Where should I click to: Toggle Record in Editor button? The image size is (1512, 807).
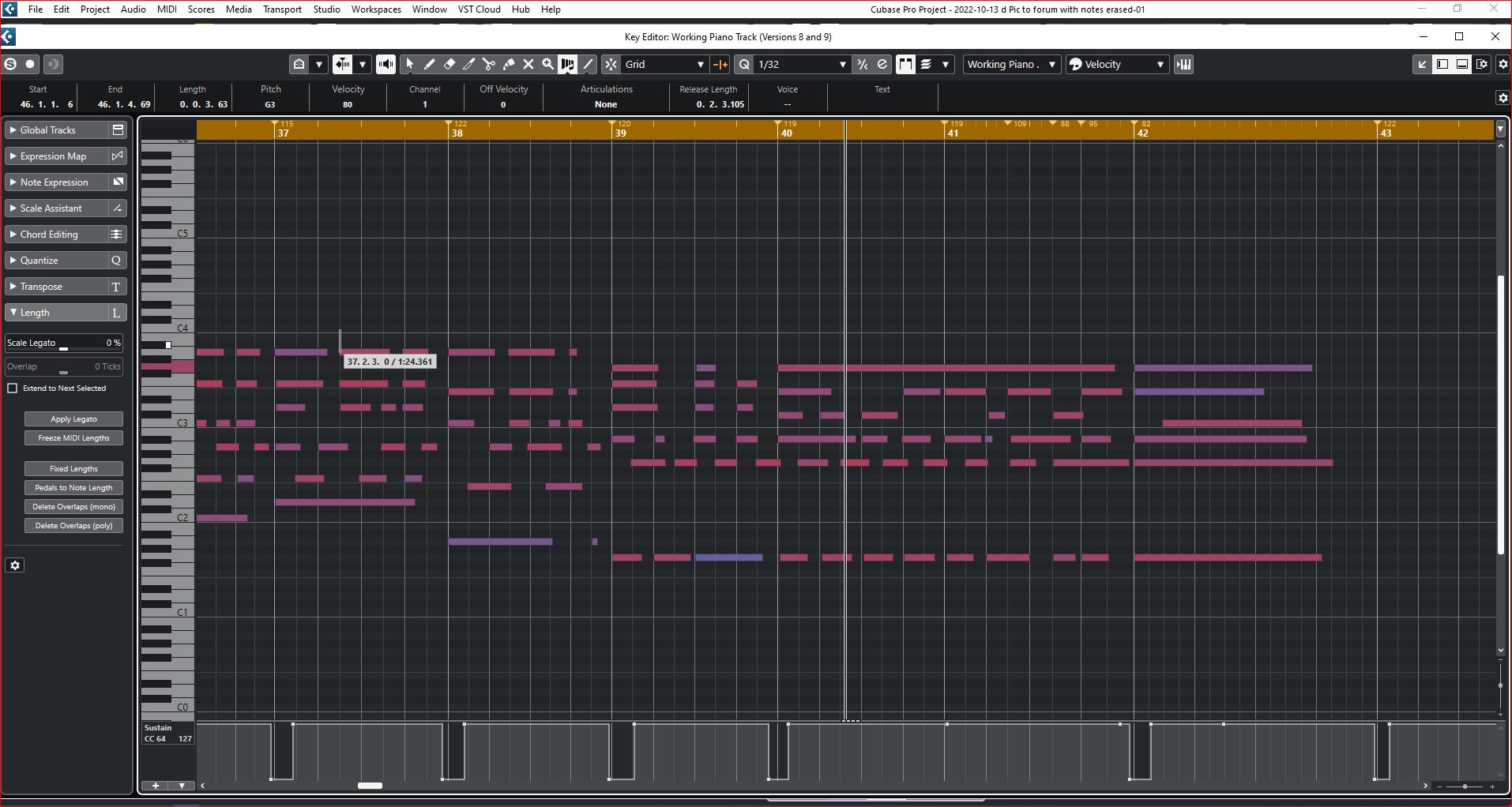pos(30,64)
